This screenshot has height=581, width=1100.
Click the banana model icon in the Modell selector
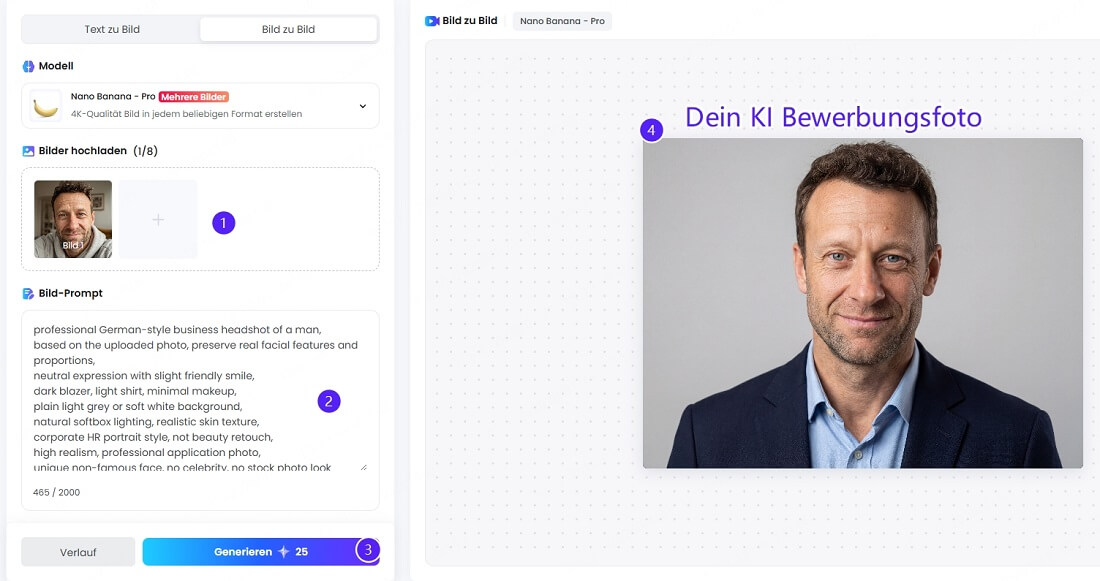(46, 105)
